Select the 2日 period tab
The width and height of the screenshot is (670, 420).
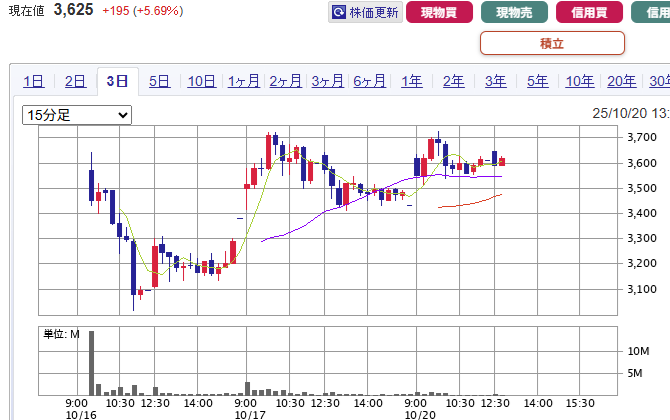click(75, 82)
